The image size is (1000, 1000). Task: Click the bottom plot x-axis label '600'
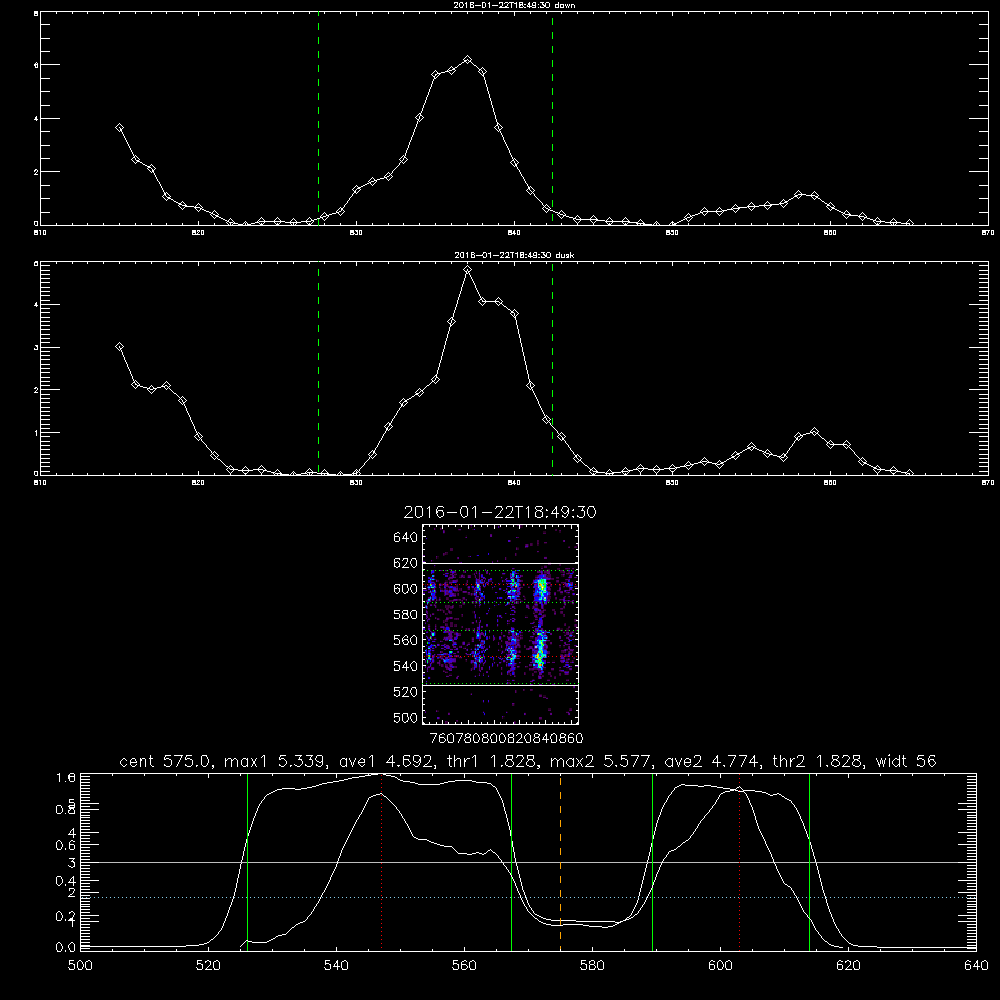click(720, 966)
